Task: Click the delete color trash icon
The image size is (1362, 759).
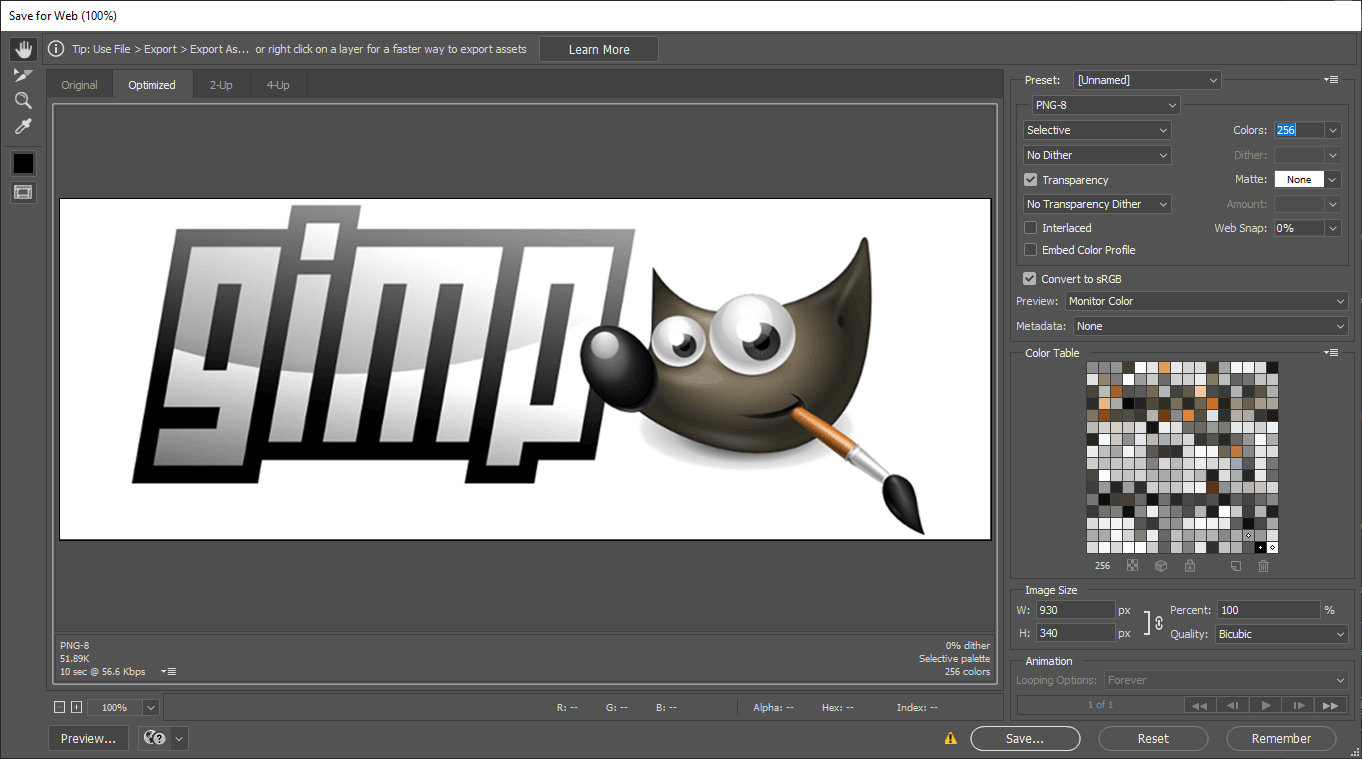Action: (1263, 566)
